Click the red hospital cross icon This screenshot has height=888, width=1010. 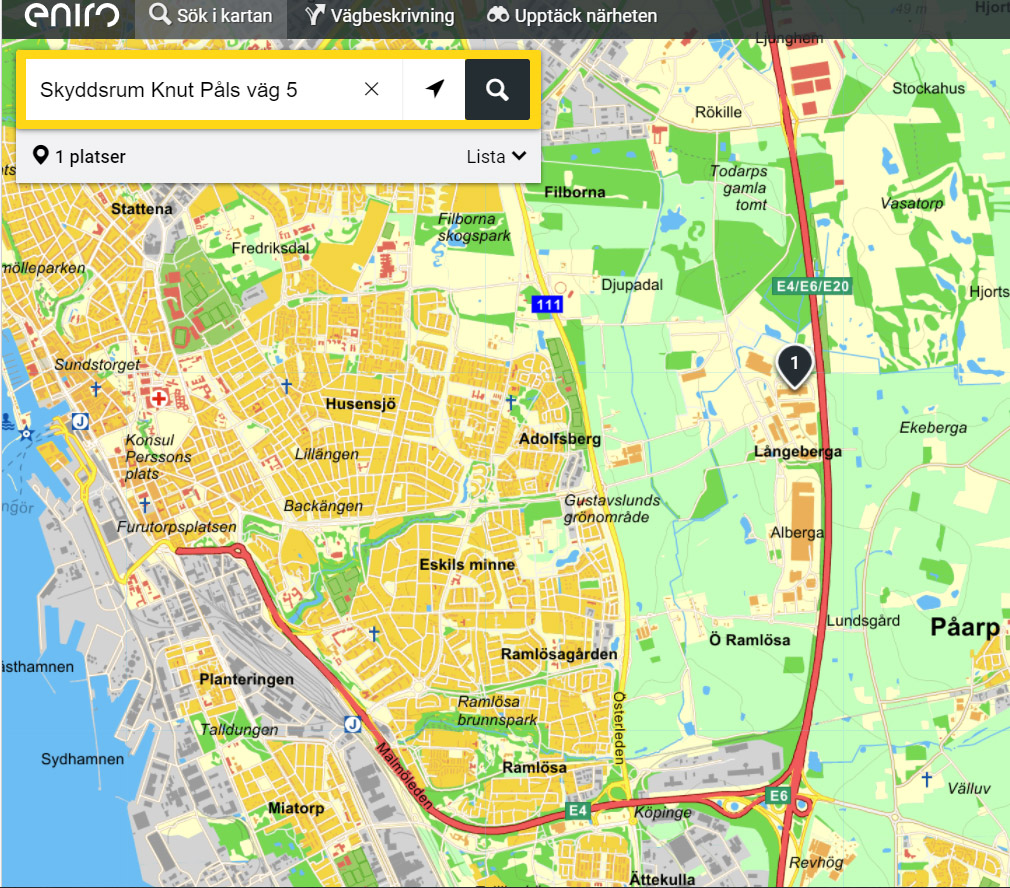click(x=158, y=399)
